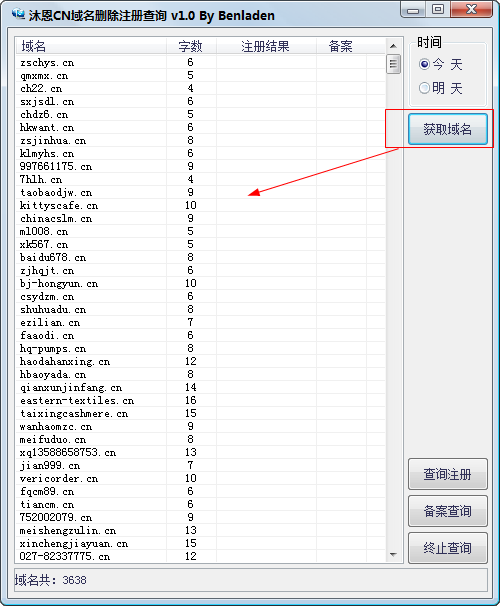Screen dimensions: 500x606
Task: Select row taobaodjw.cn
Action: click(201, 192)
